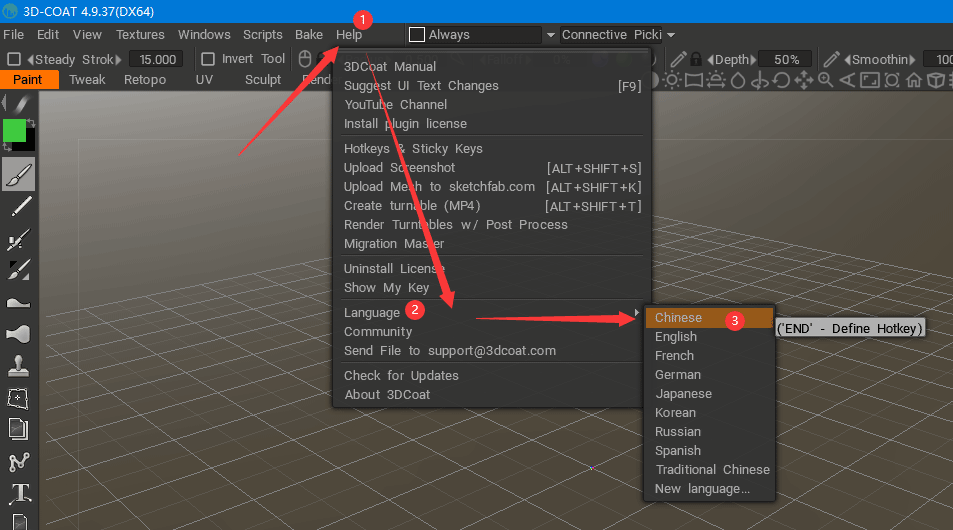Click the panorama background icon
The image size is (953, 530).
(693, 80)
